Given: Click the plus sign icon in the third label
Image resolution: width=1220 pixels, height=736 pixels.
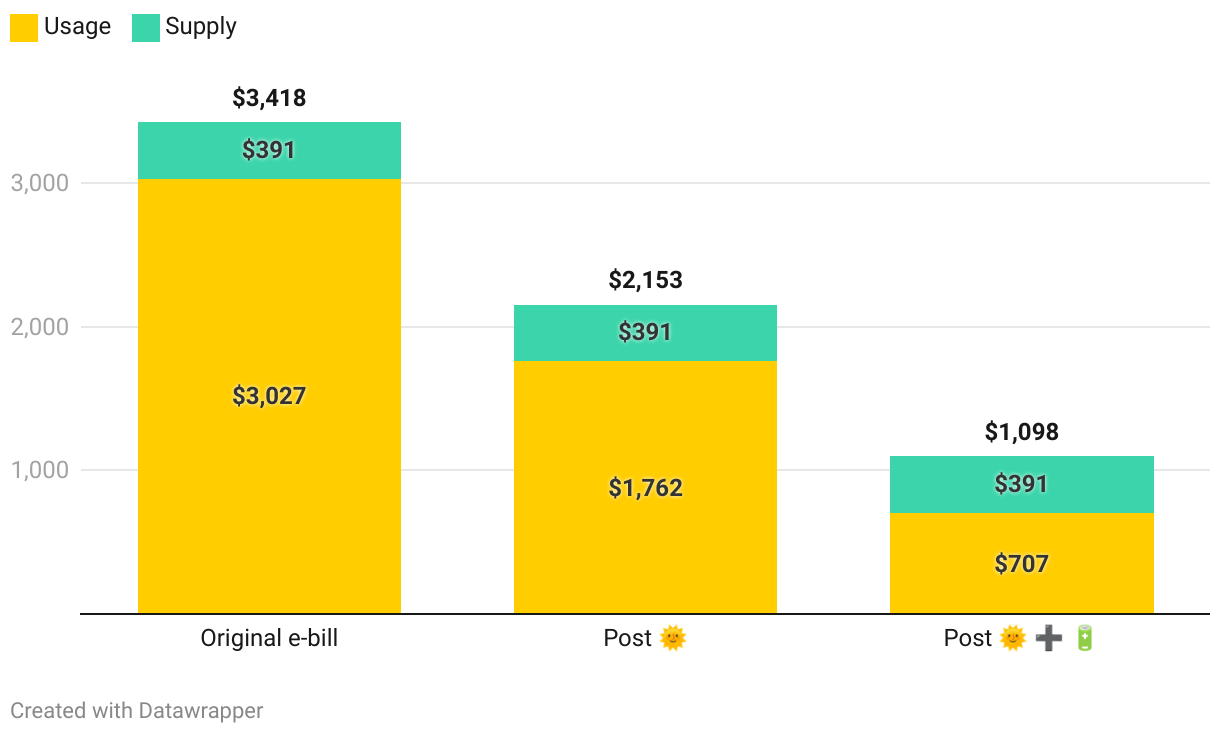Looking at the screenshot, I should pos(1049,638).
